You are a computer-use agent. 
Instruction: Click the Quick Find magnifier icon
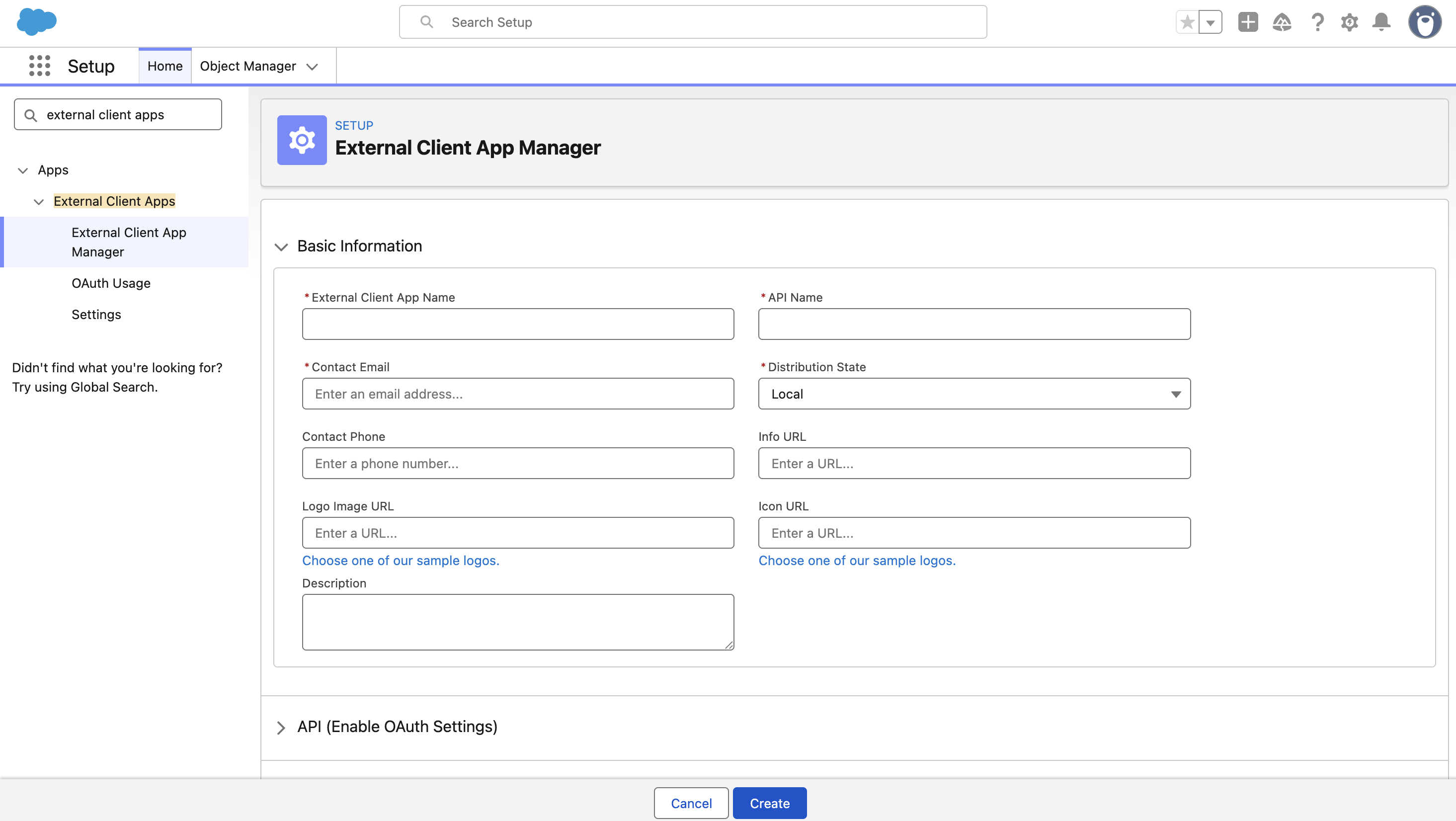pos(31,115)
